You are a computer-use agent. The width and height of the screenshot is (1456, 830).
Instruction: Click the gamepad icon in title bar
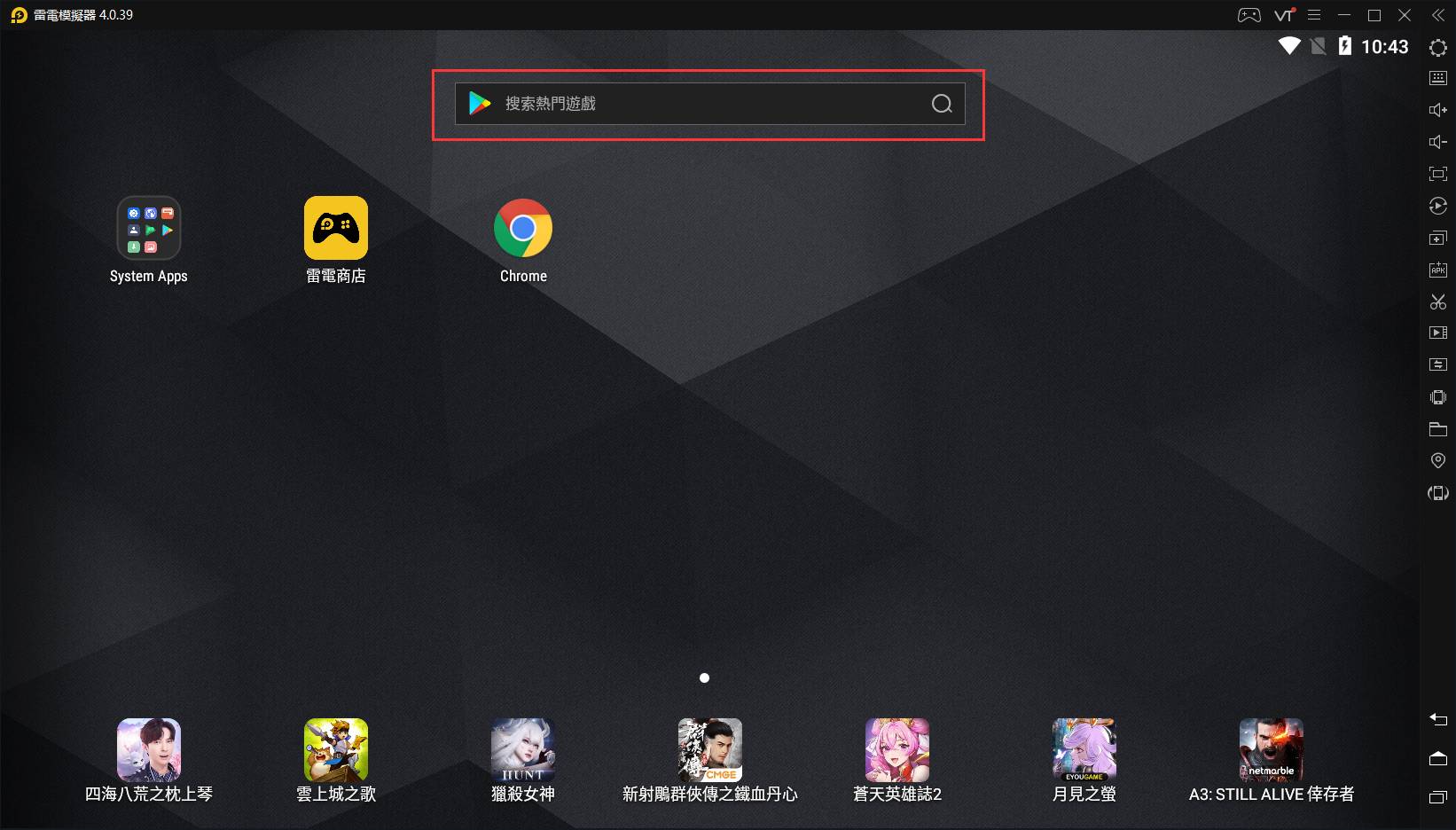click(x=1249, y=15)
